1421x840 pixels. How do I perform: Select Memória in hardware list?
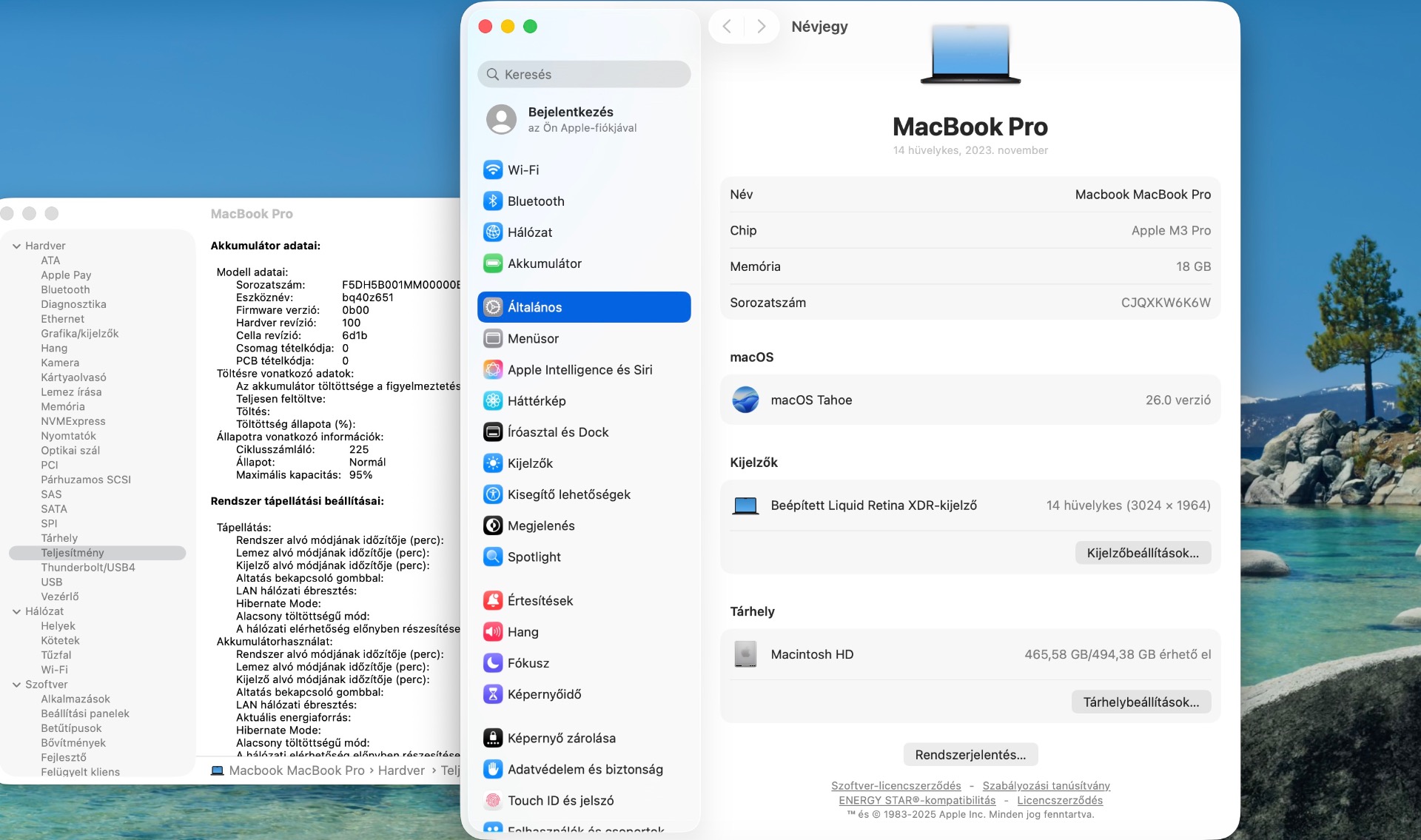63,406
